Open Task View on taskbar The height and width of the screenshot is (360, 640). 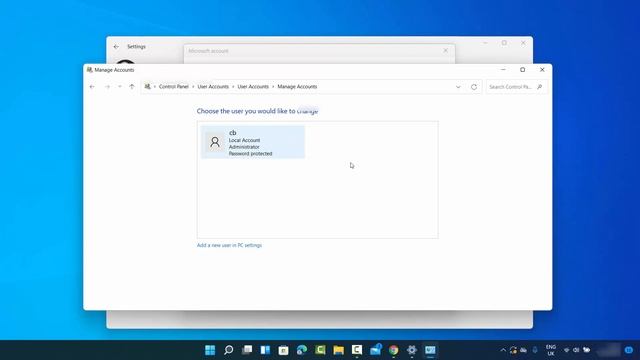click(x=247, y=350)
